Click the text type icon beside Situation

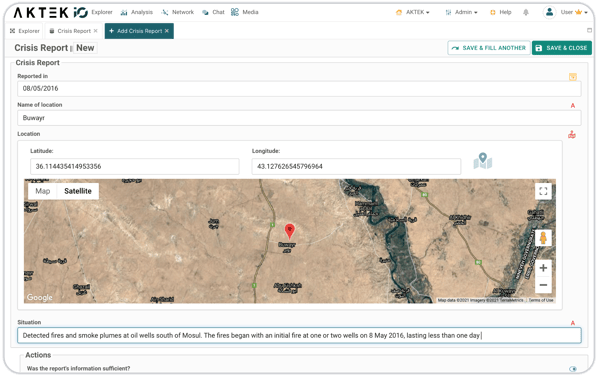pyautogui.click(x=573, y=323)
